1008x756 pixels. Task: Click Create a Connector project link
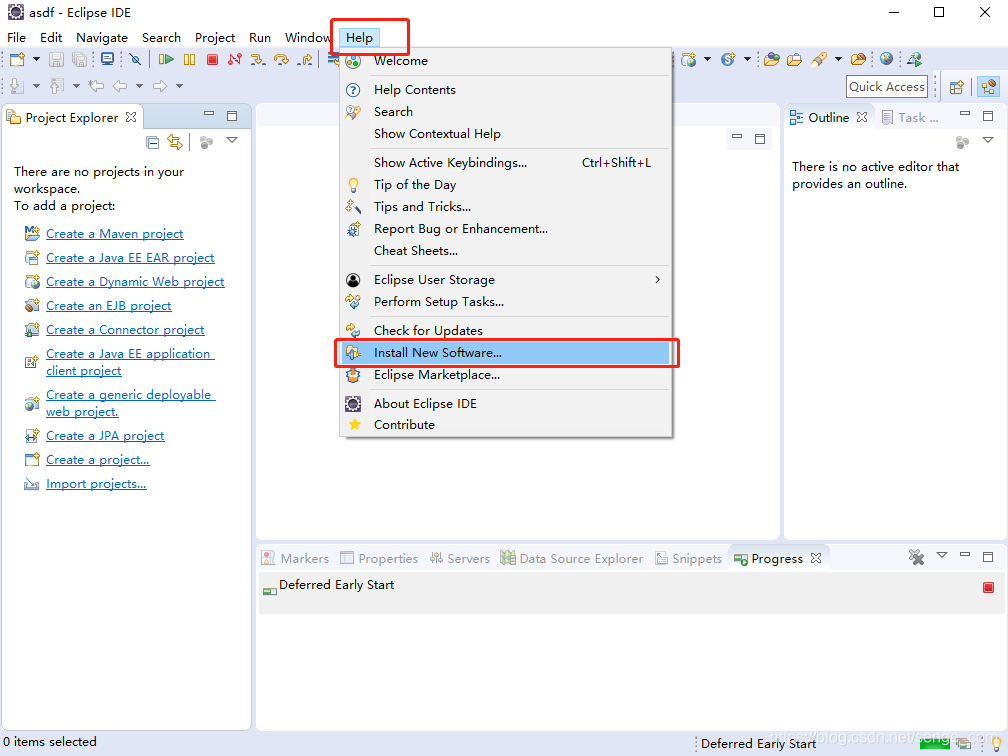pos(125,330)
